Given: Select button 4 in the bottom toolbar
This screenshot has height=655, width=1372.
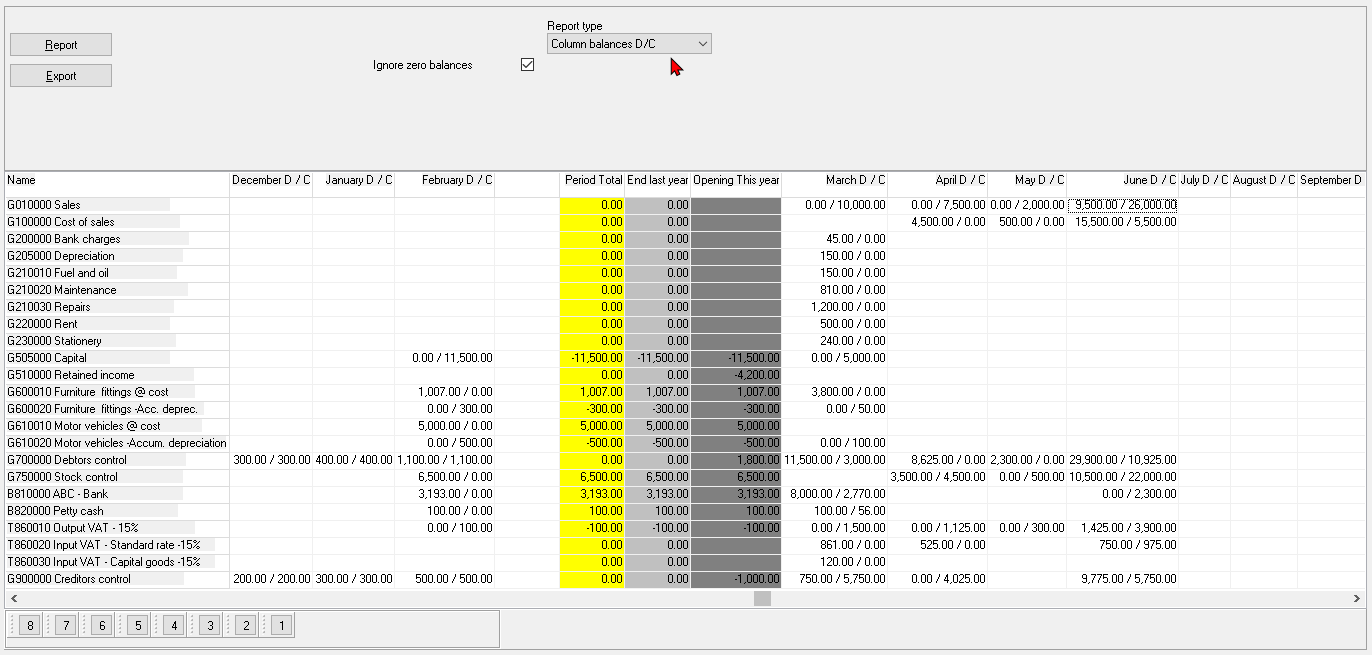Looking at the screenshot, I should (174, 626).
